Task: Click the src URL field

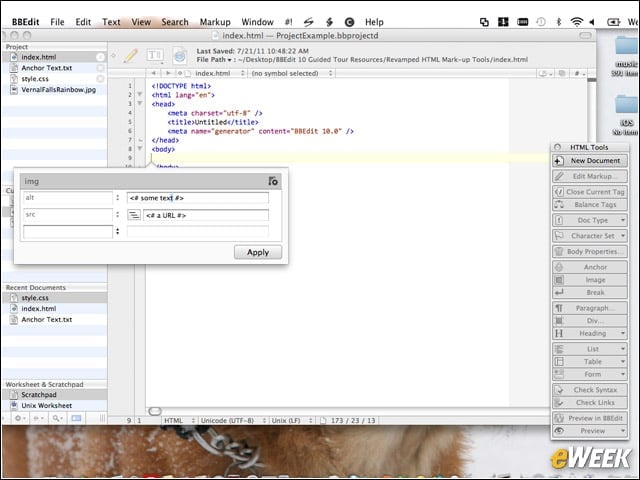Action: click(206, 215)
